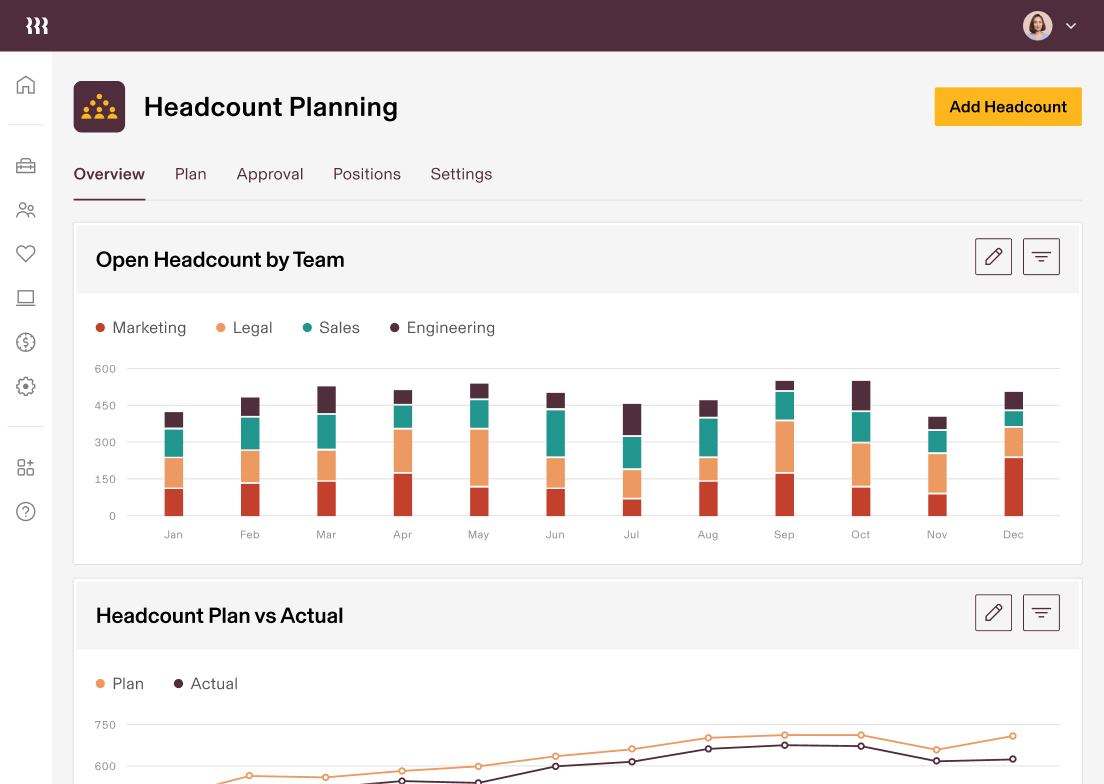Click the Add Headcount button

[1008, 106]
